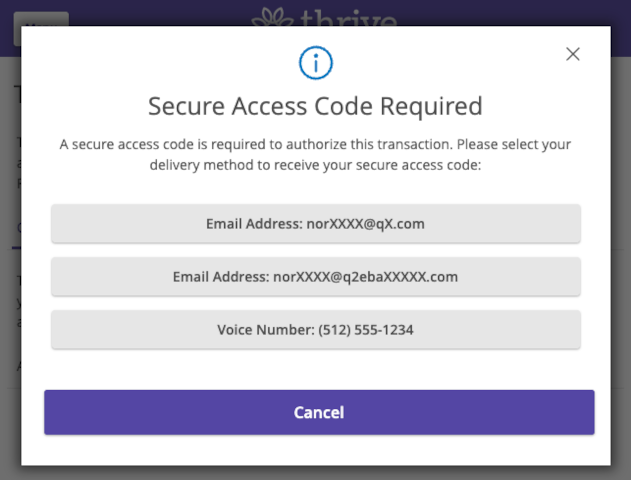
Task: Click the thrive flower logo icon
Action: click(x=273, y=17)
